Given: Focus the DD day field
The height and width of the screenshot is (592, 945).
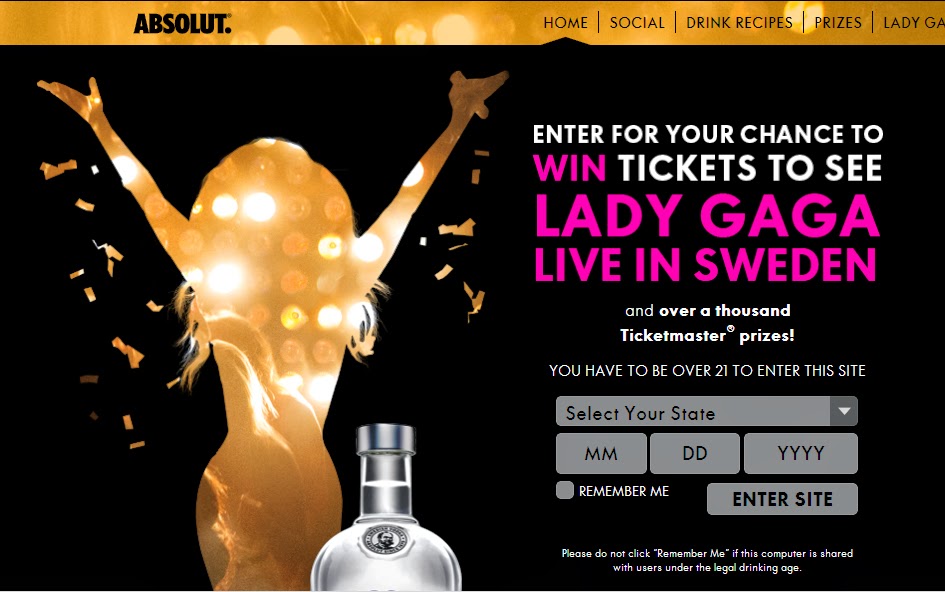Looking at the screenshot, I should tap(695, 453).
